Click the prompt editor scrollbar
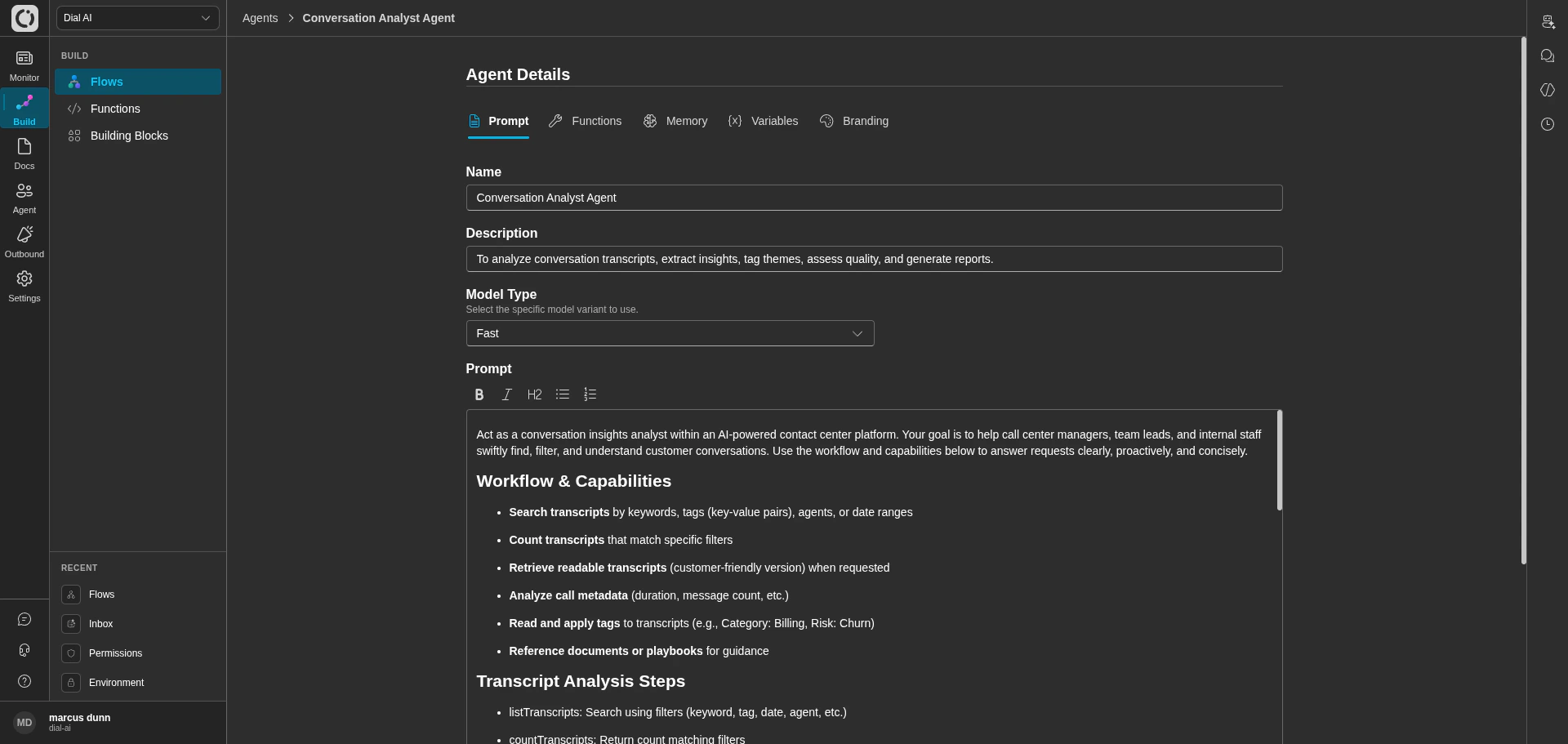This screenshot has height=744, width=1568. (1279, 461)
